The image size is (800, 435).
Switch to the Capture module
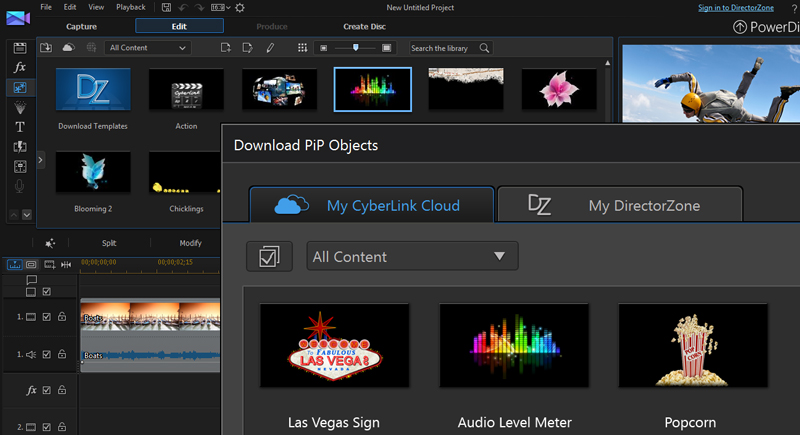point(81,27)
